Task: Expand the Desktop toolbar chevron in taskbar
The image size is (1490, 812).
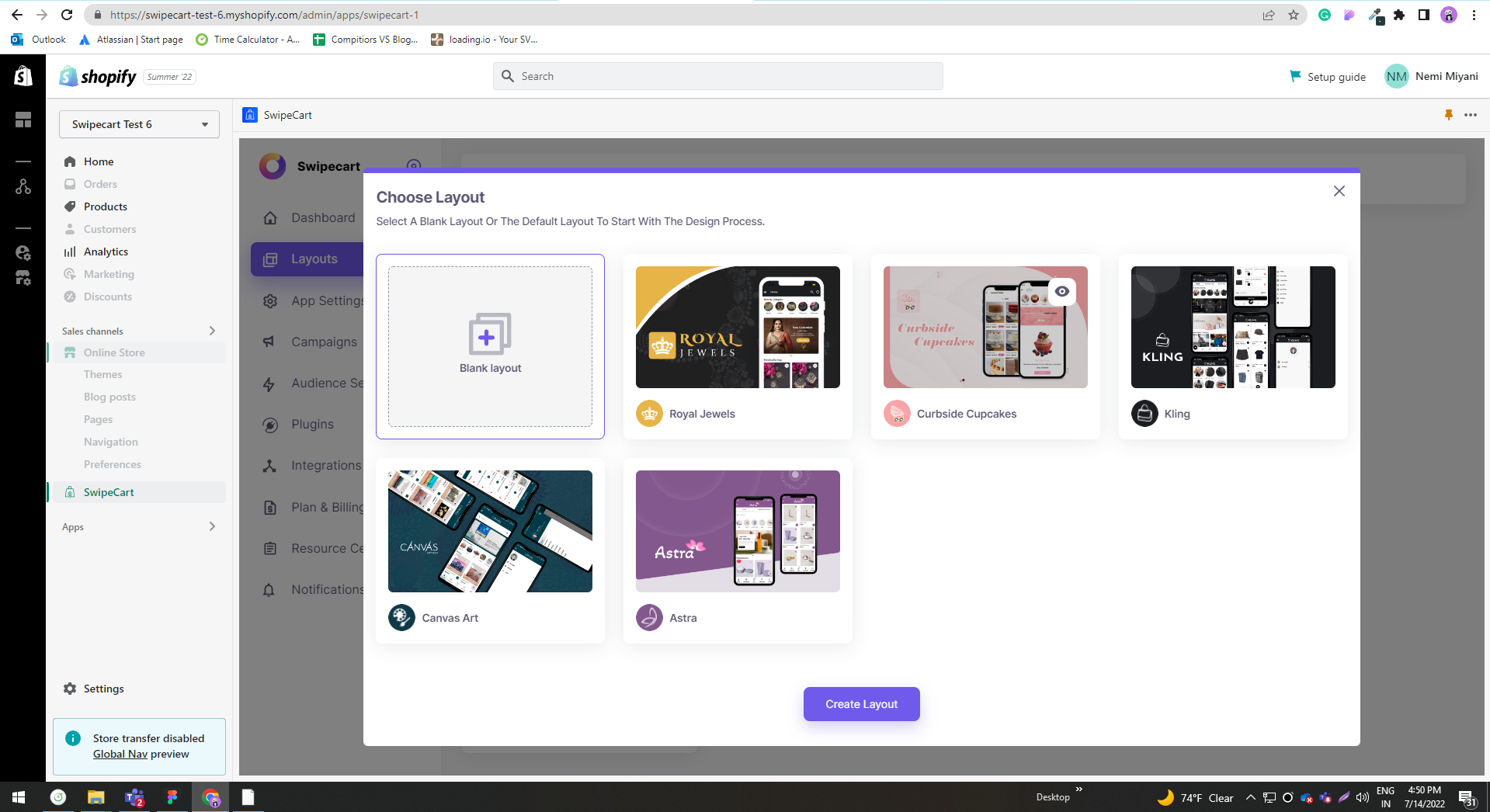Action: pos(1078,789)
